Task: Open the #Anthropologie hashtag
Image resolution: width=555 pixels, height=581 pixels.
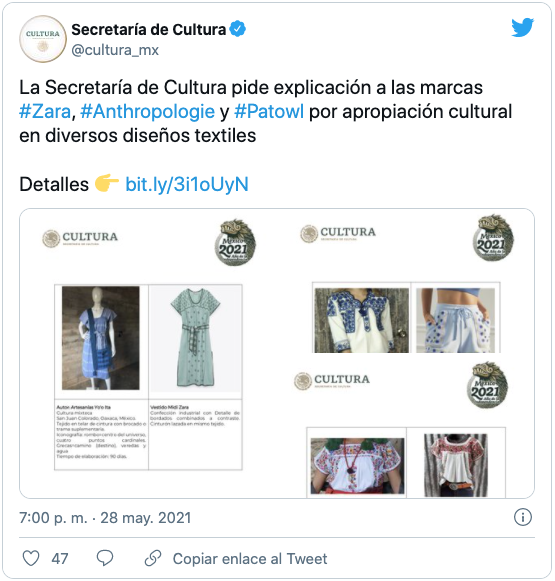Action: coord(147,111)
